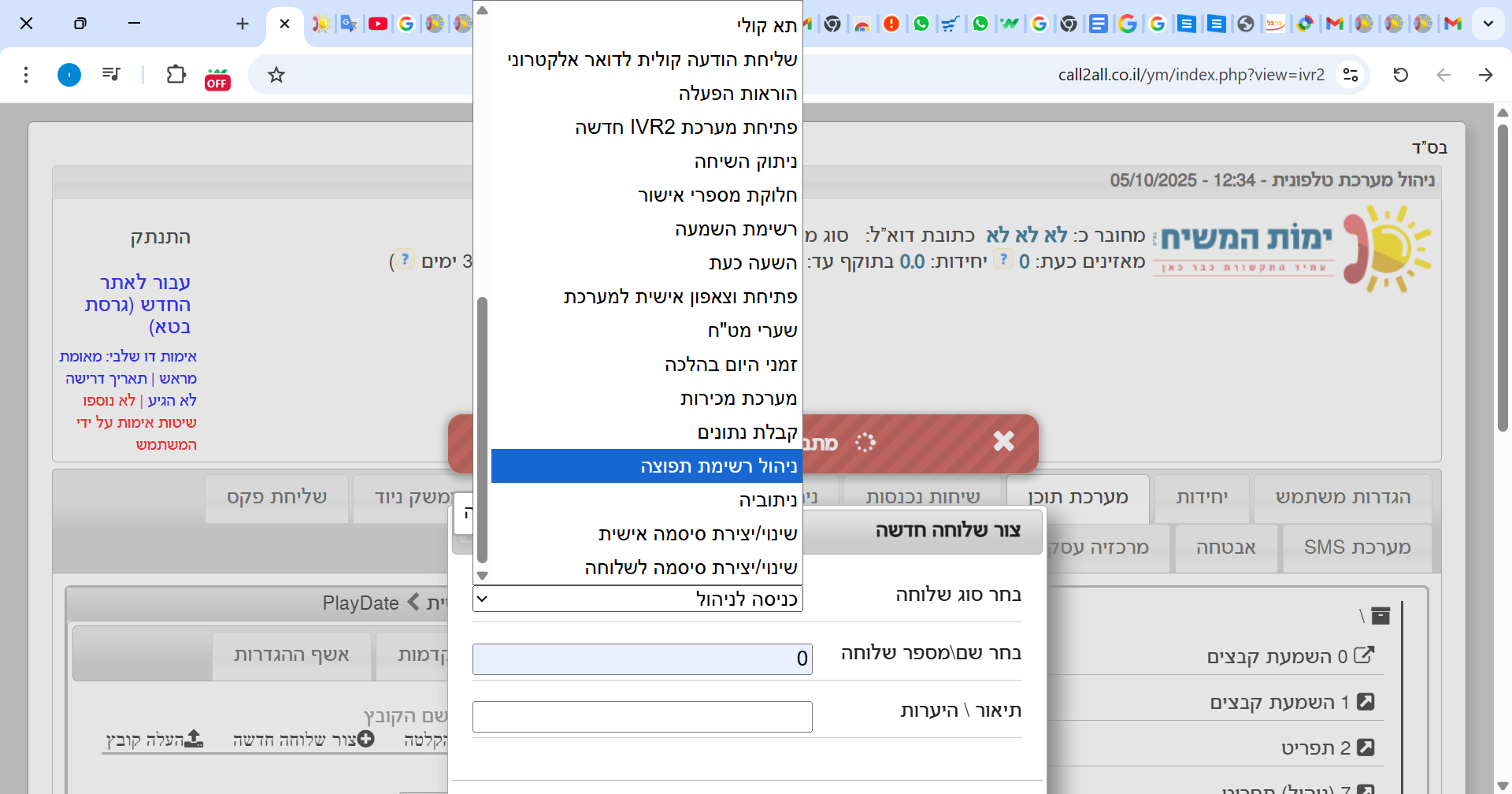1512x794 pixels.
Task: Focus the תיאור \ הערות text field
Action: click(642, 717)
